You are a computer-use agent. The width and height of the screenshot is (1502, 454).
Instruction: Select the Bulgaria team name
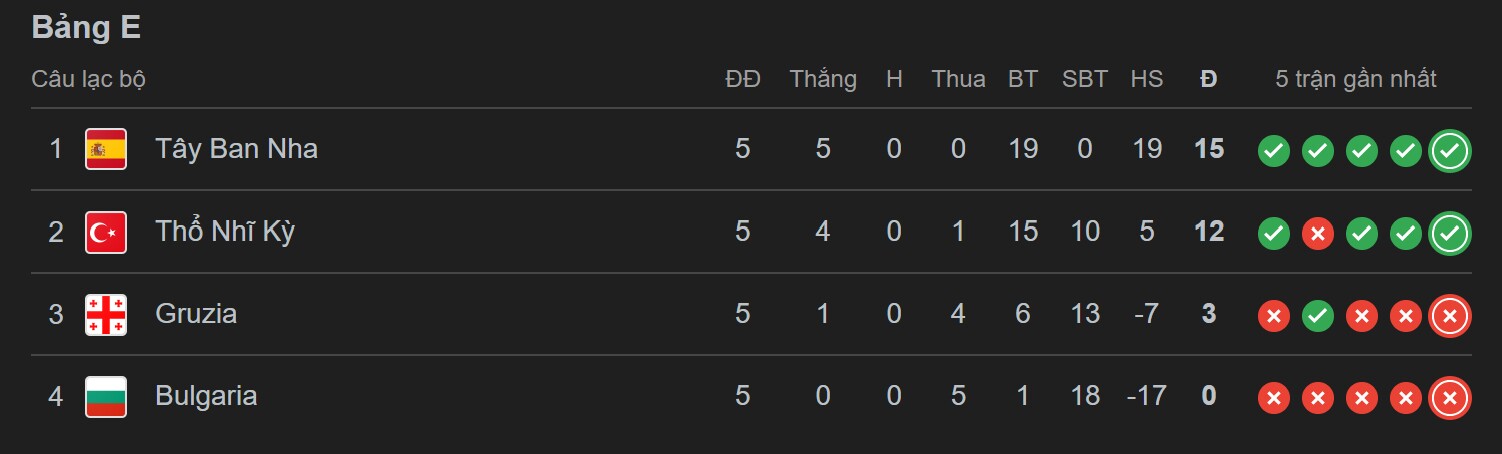point(206,396)
